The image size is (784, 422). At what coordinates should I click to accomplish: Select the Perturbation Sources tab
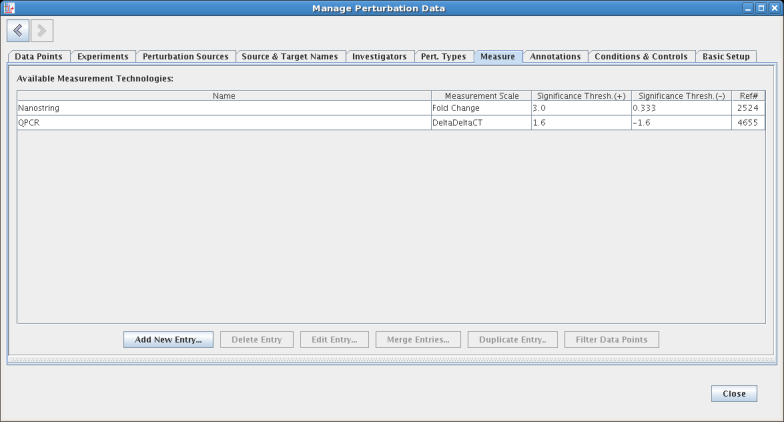[185, 57]
